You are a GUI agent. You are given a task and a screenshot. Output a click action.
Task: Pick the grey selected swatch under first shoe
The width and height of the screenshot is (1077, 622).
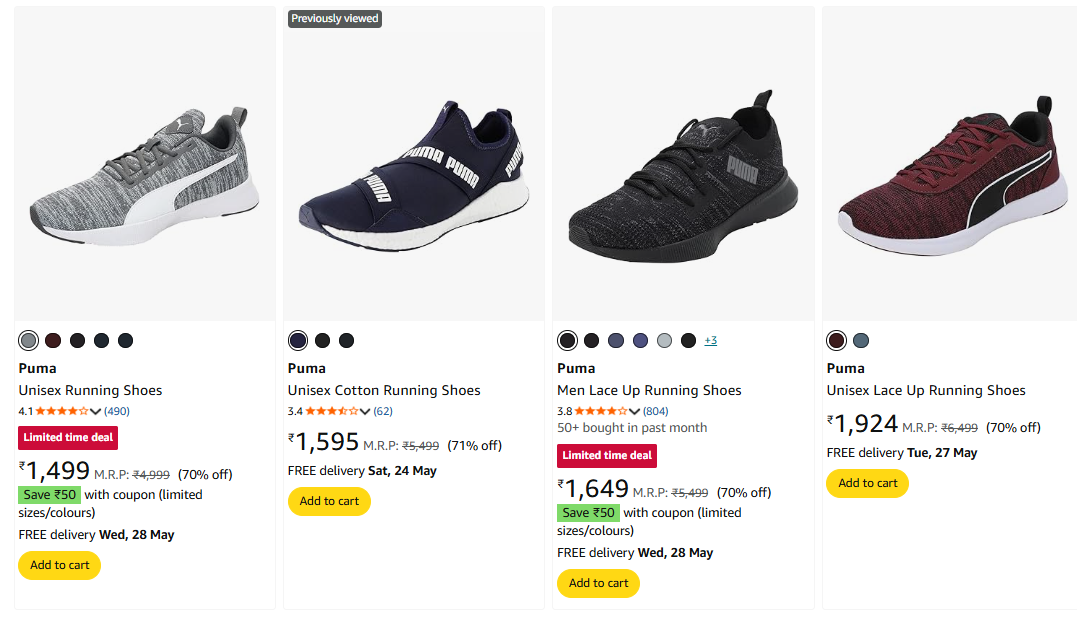coord(29,341)
